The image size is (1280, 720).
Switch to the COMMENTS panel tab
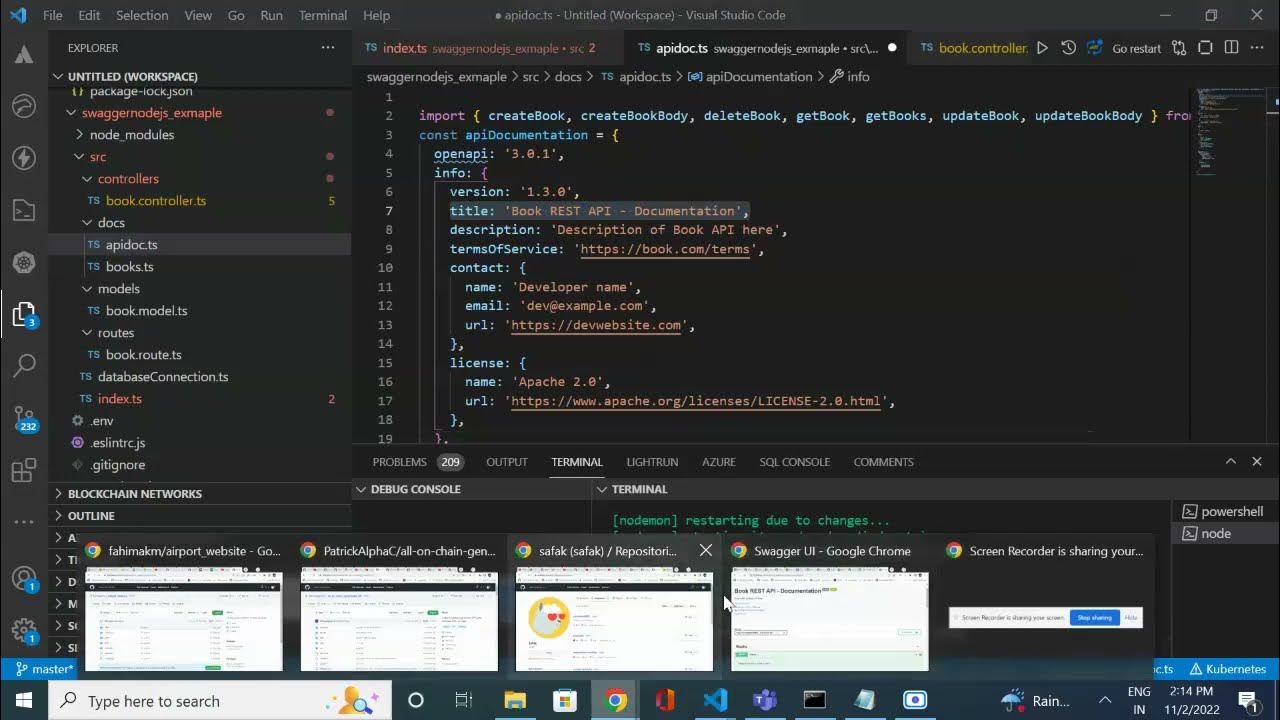click(x=884, y=462)
